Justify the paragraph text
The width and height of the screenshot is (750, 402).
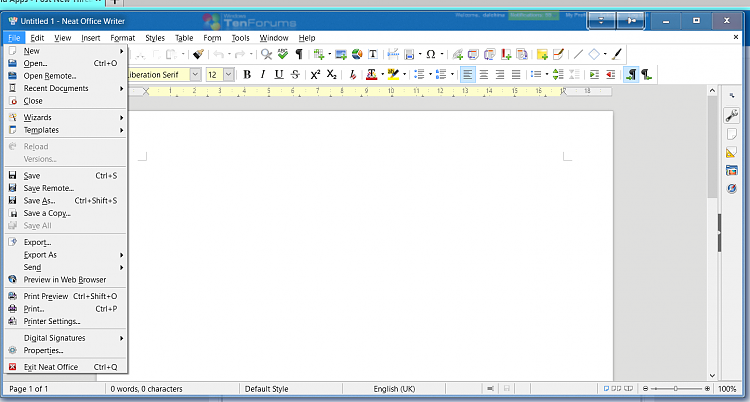tap(516, 75)
